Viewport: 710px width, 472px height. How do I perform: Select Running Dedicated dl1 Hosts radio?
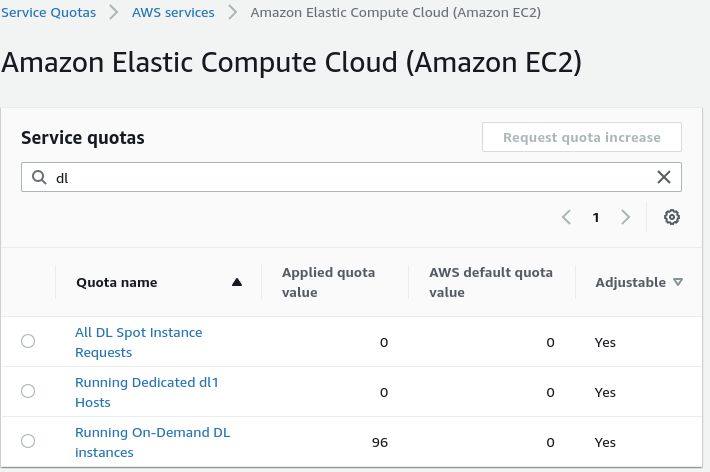(x=28, y=391)
